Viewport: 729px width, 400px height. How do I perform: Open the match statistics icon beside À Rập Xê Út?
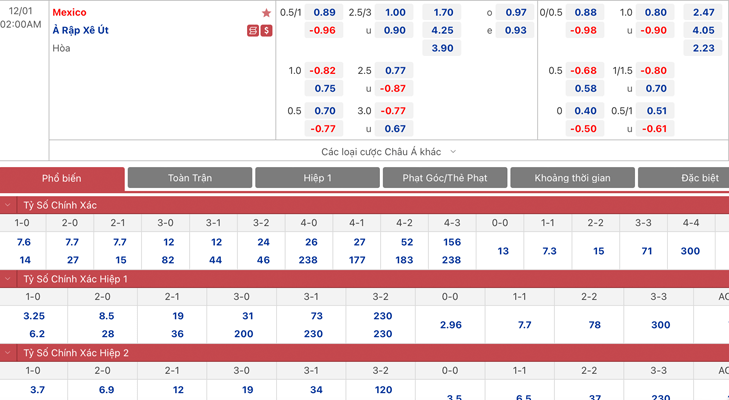(x=253, y=31)
